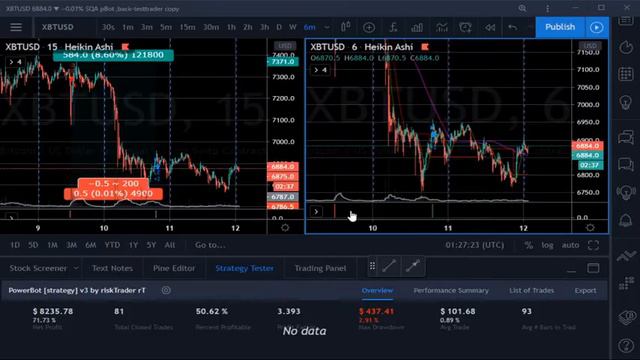Open the Ideas lightbulb panel in right sidebar
The image size is (640, 360).
pyautogui.click(x=626, y=102)
